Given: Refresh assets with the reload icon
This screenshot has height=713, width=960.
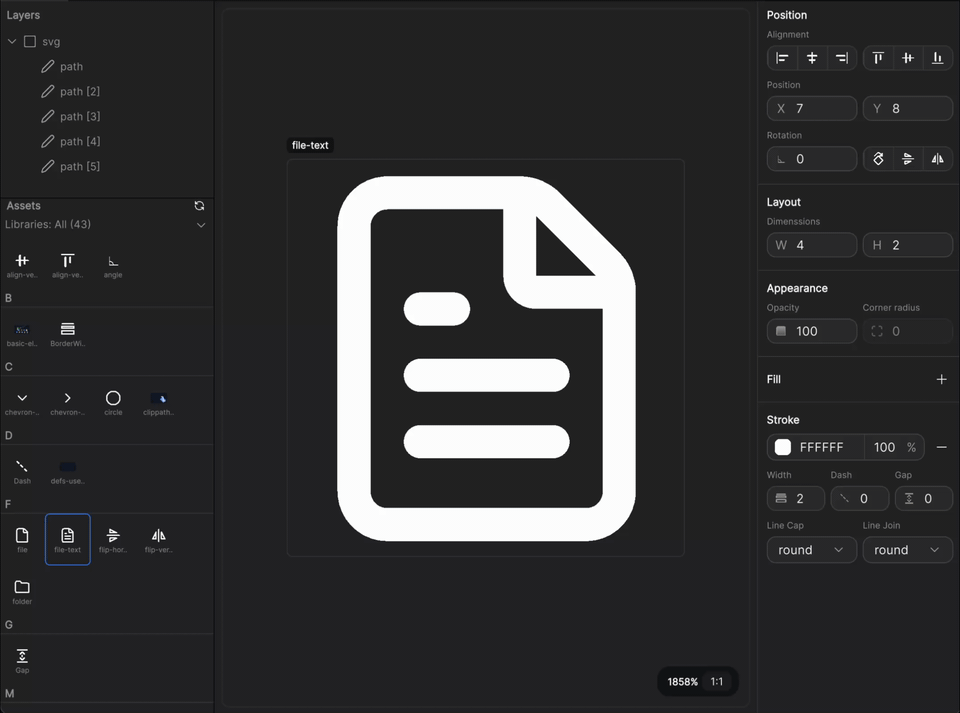Looking at the screenshot, I should (x=199, y=206).
